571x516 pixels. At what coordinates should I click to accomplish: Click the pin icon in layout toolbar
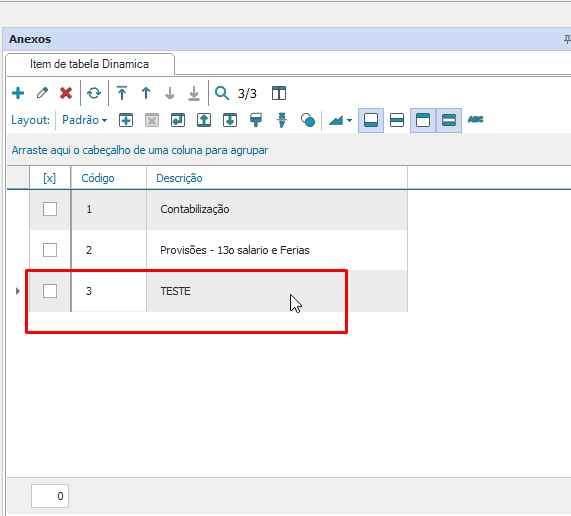click(282, 120)
